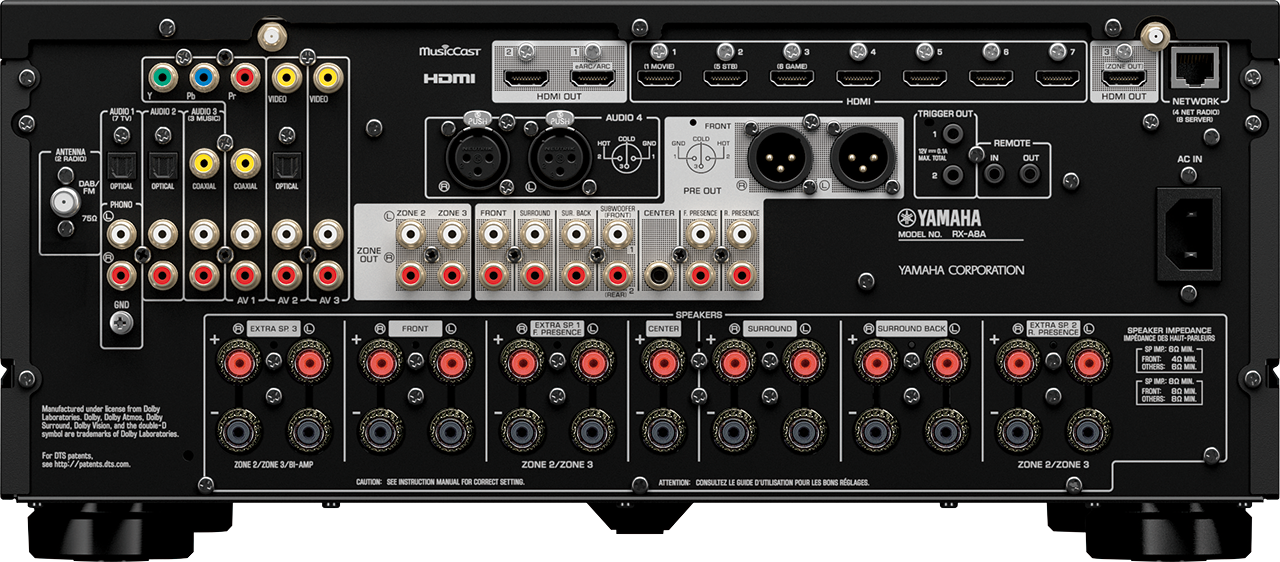Select the HDMI OUT 1 eARC/ARC port

pos(593,78)
